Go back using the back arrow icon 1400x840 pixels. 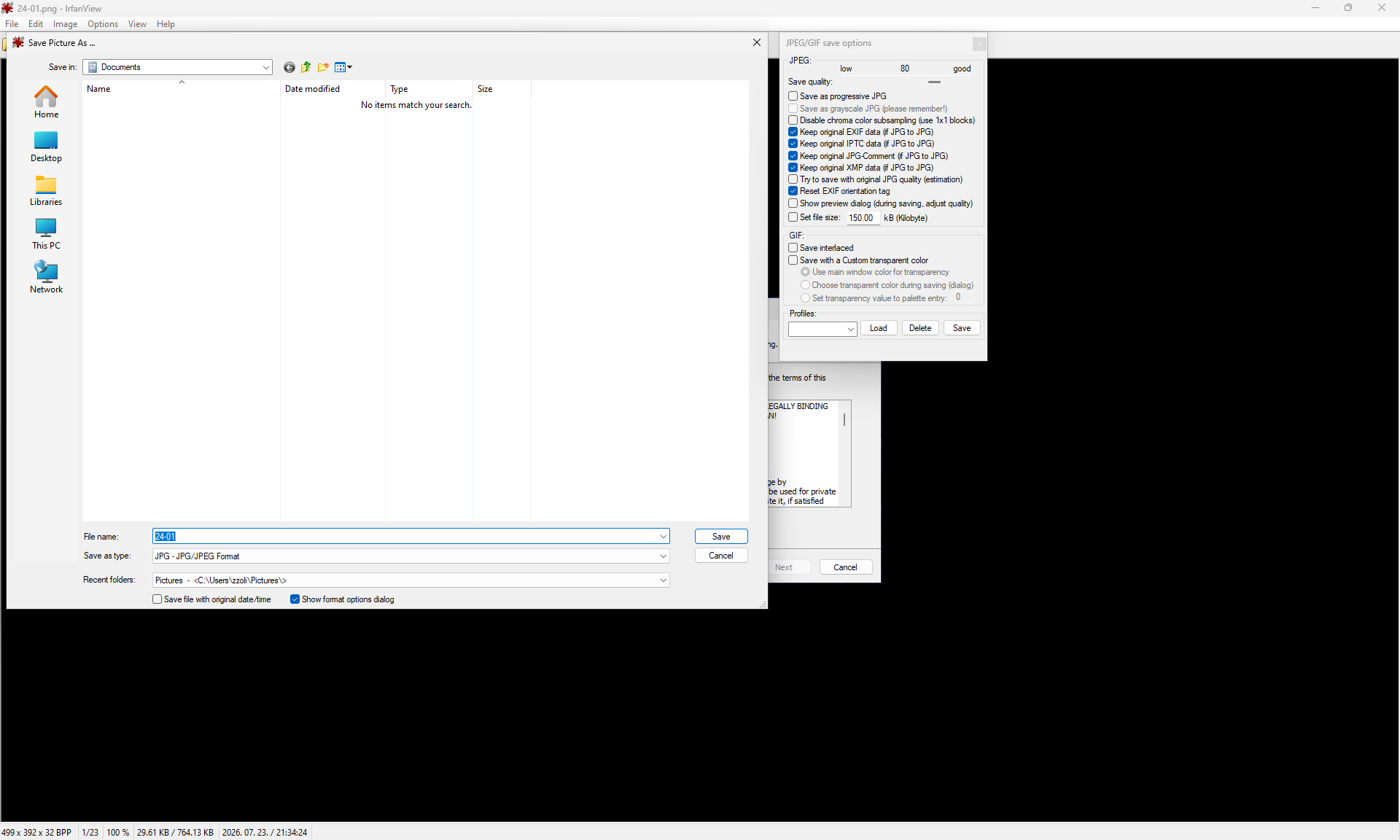(x=289, y=67)
